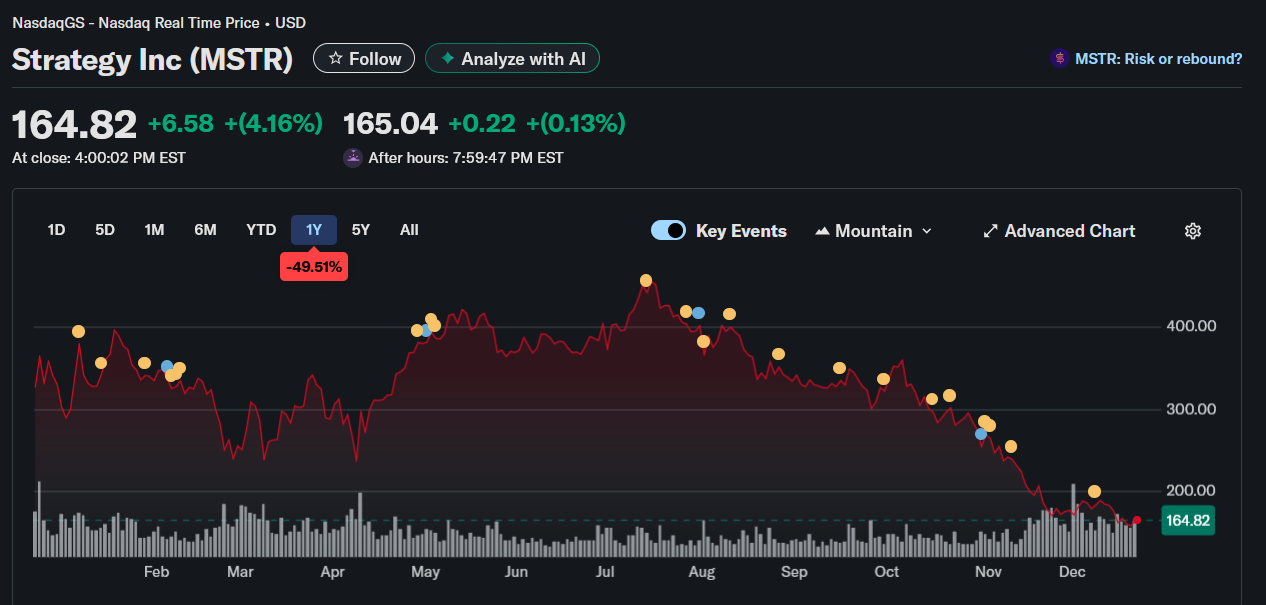1266x605 pixels.
Task: Click the NasdaqGS exchange info text
Action: (159, 22)
